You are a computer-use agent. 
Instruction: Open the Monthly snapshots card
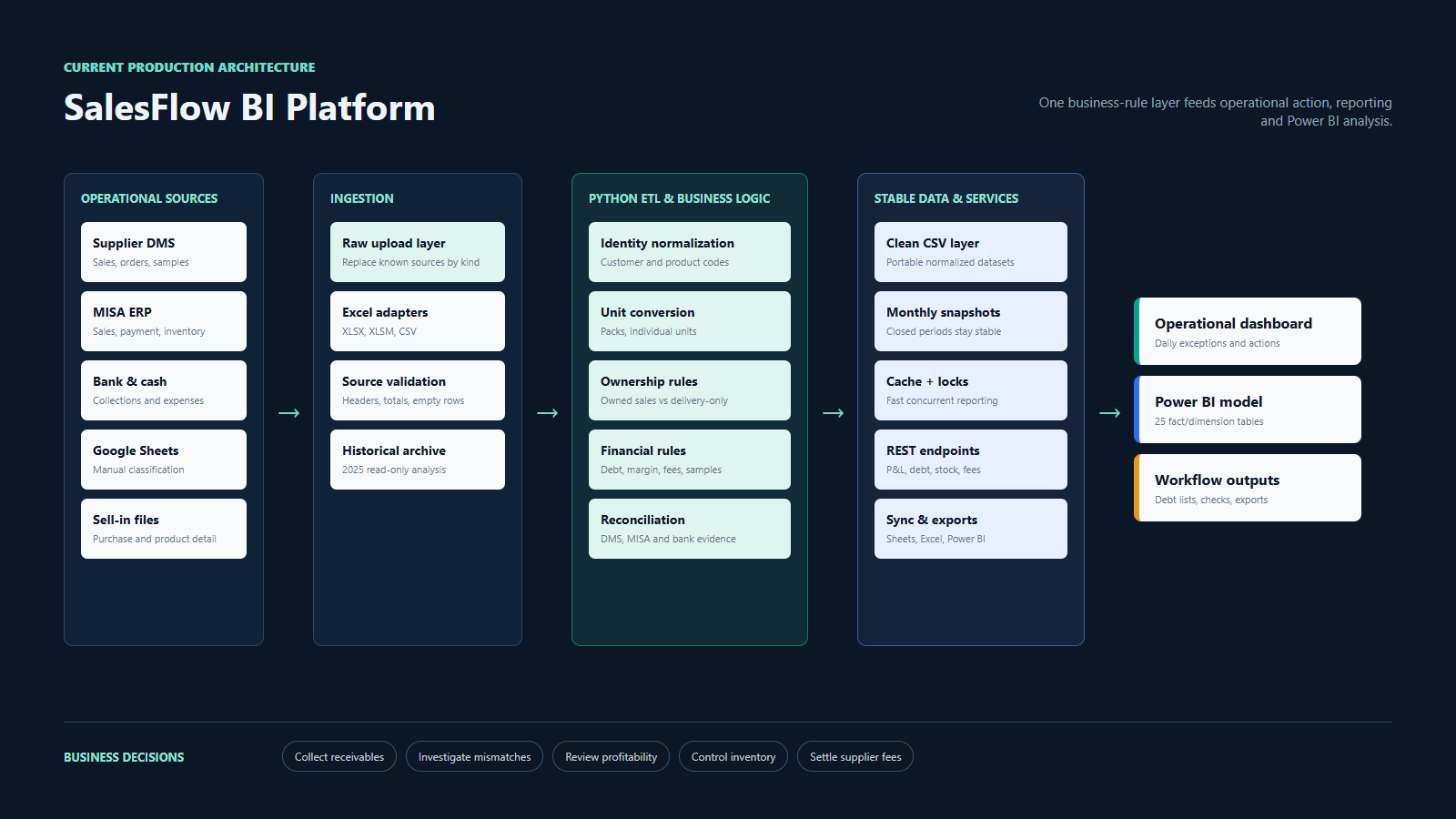[971, 321]
